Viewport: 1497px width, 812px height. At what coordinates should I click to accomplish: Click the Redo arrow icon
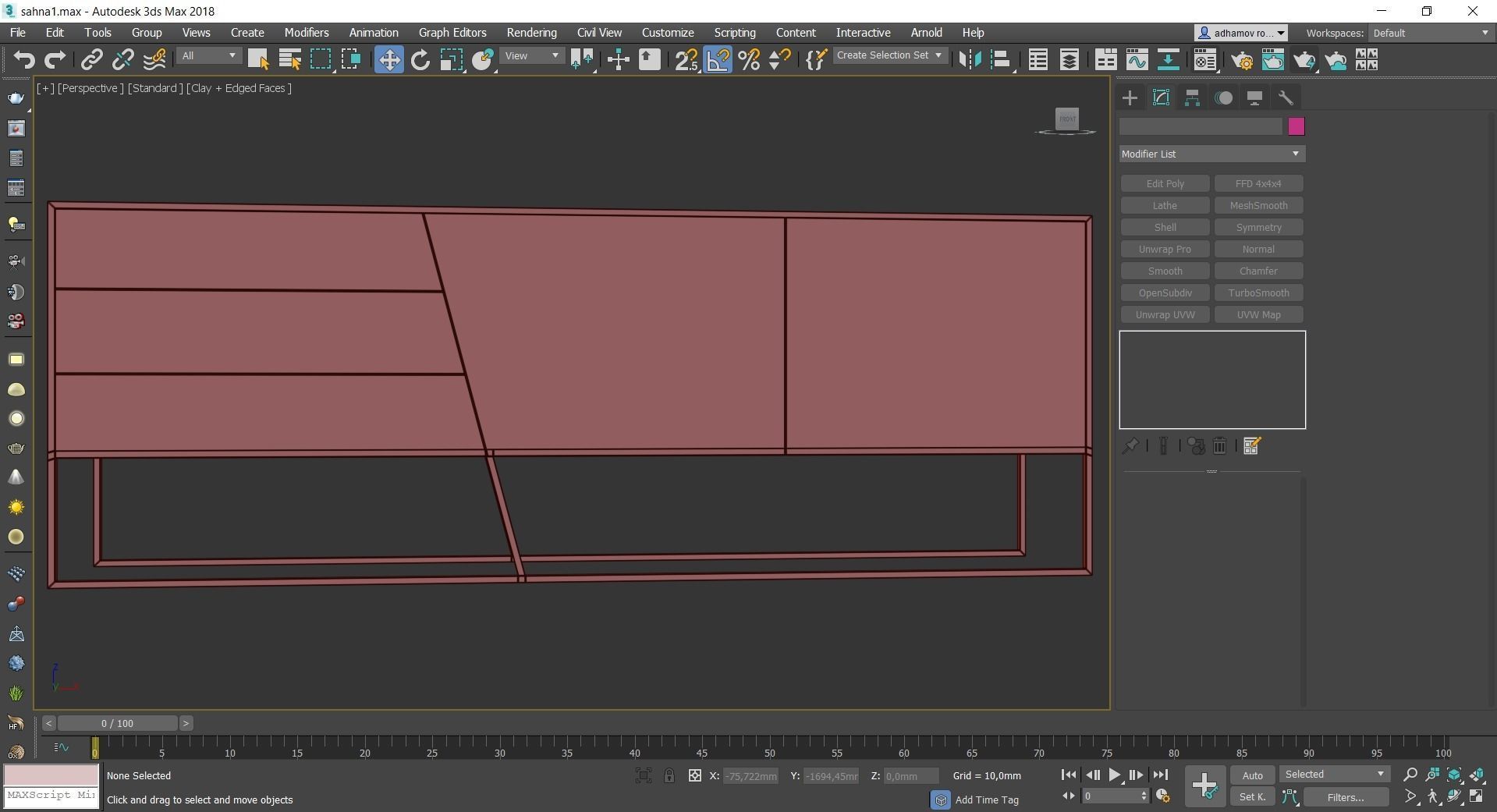(x=55, y=60)
